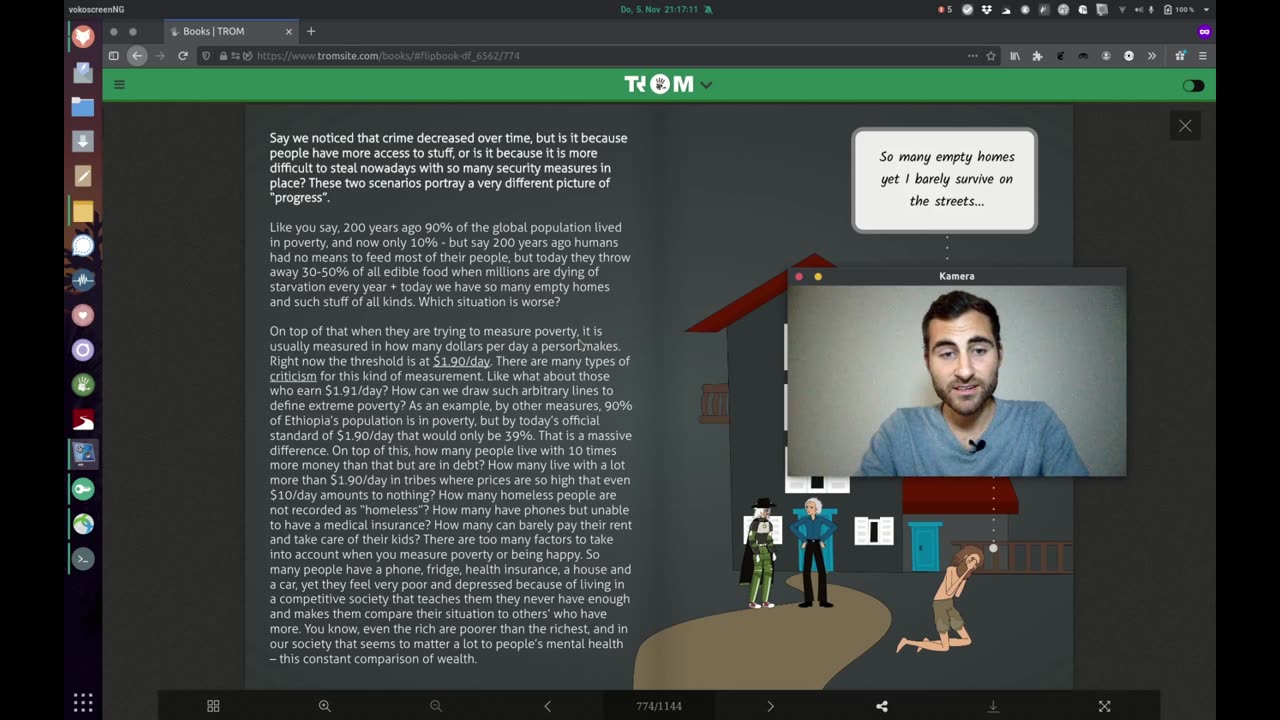Screen dimensions: 1280x720
Task: Download the flipbook
Action: (x=993, y=706)
